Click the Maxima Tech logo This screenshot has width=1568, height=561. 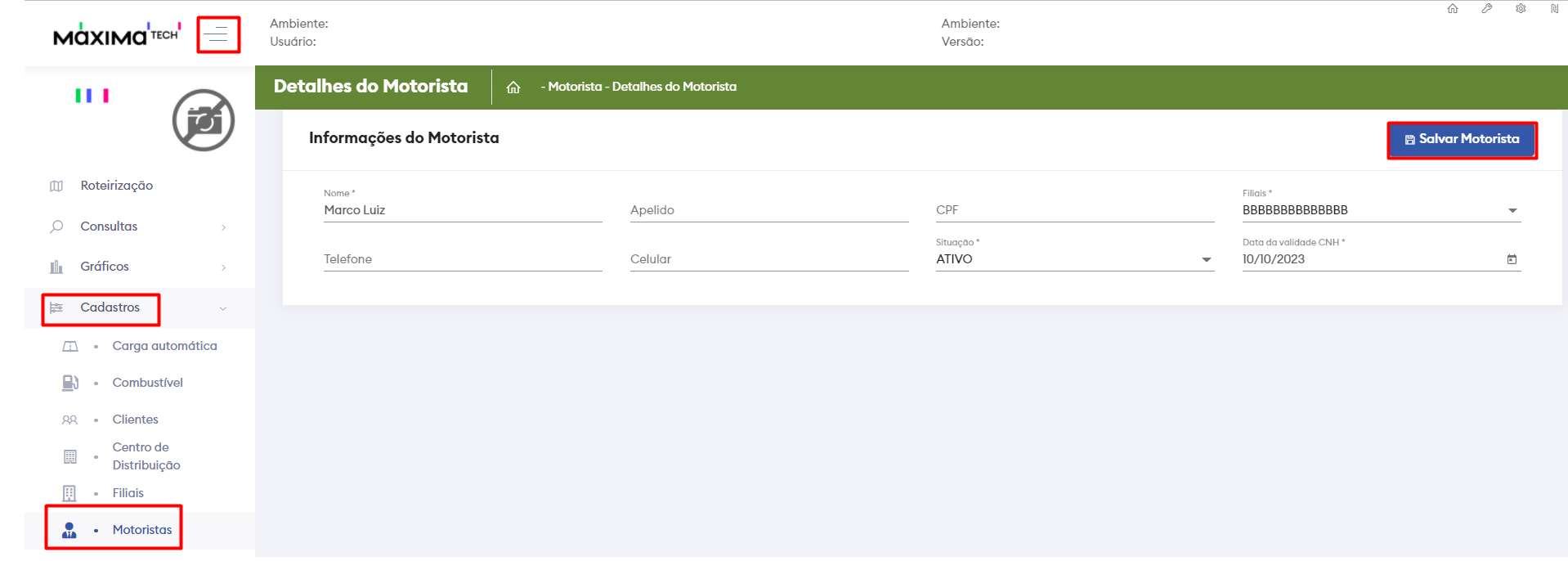tap(116, 35)
